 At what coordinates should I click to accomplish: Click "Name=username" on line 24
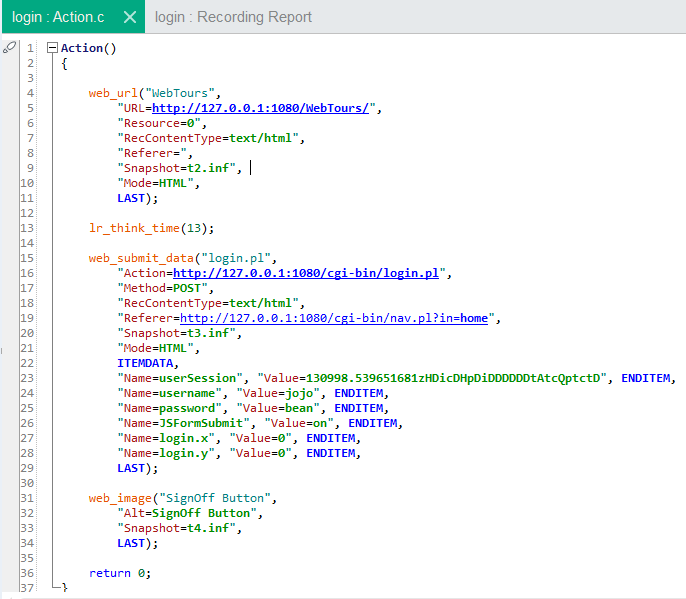click(x=169, y=393)
